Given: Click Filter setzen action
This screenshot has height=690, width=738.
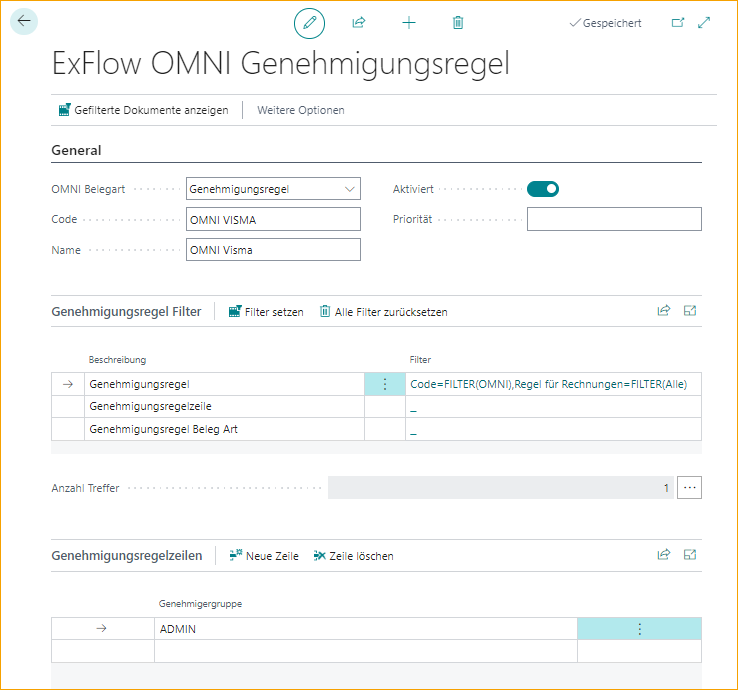Looking at the screenshot, I should click(x=266, y=312).
